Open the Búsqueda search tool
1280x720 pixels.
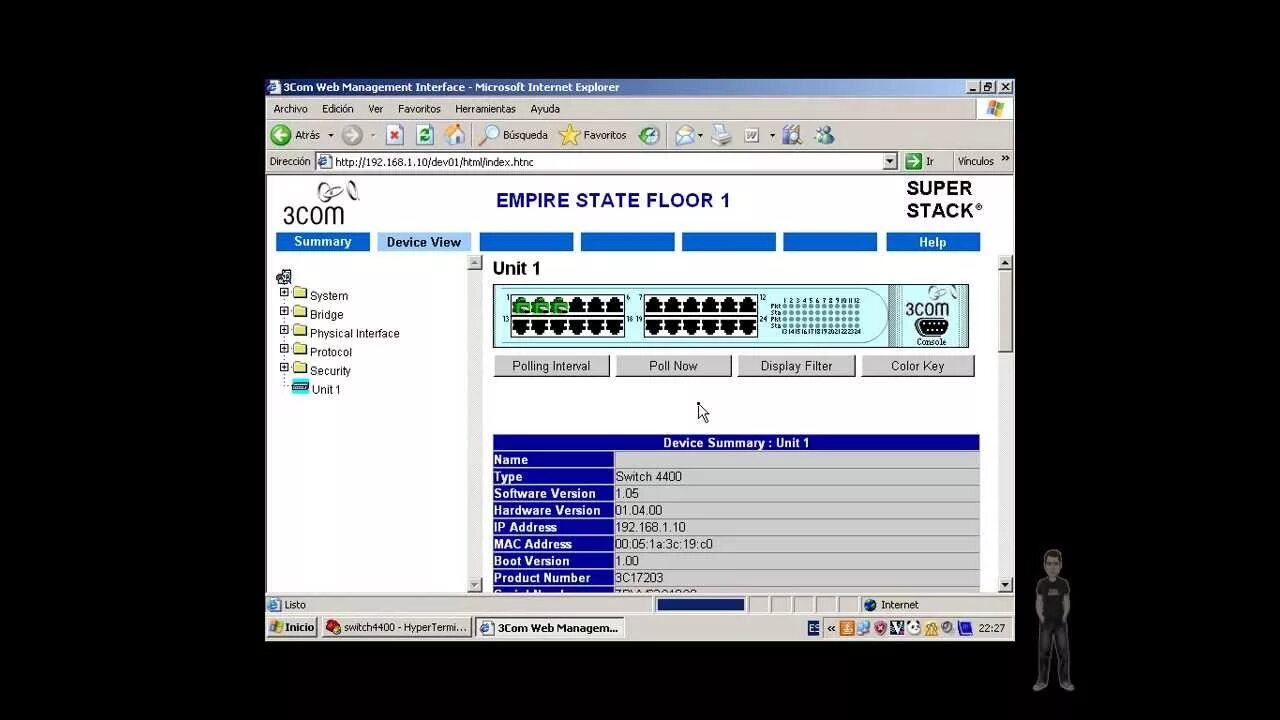514,135
